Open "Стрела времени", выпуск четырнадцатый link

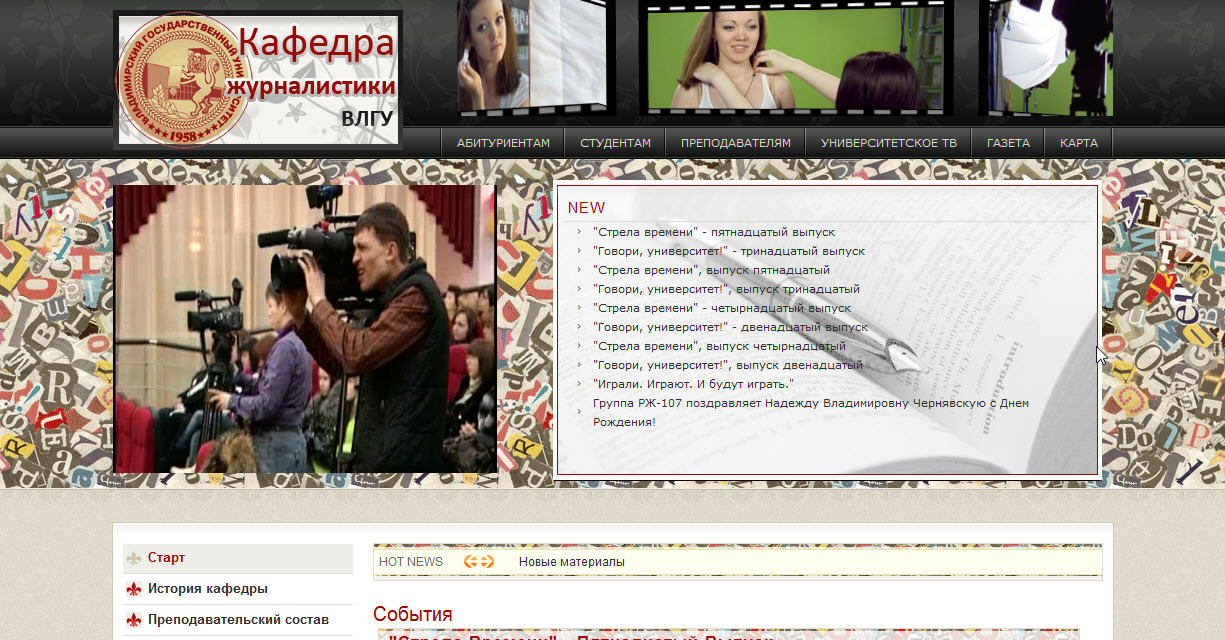click(719, 346)
